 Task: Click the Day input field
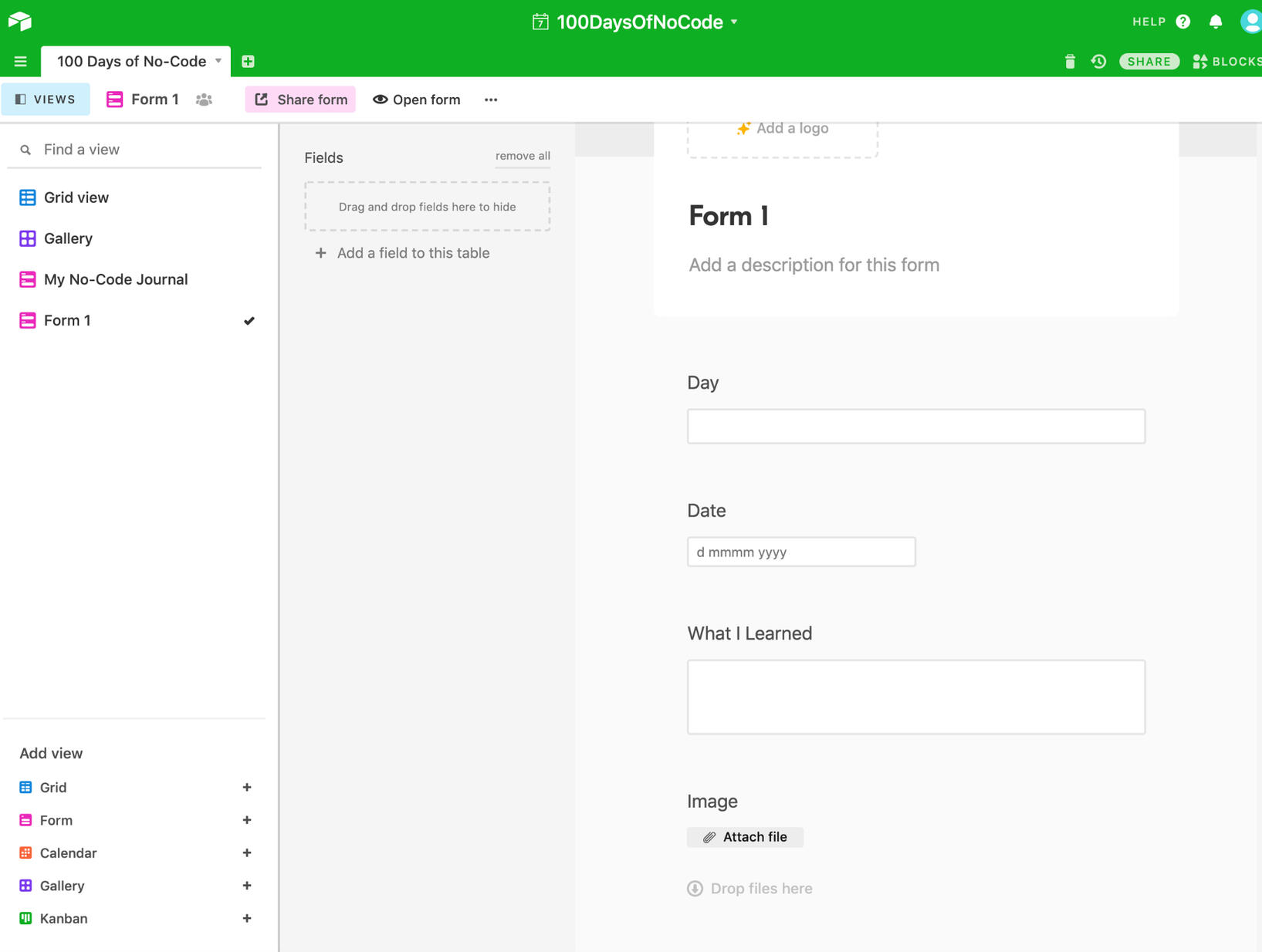tap(915, 427)
